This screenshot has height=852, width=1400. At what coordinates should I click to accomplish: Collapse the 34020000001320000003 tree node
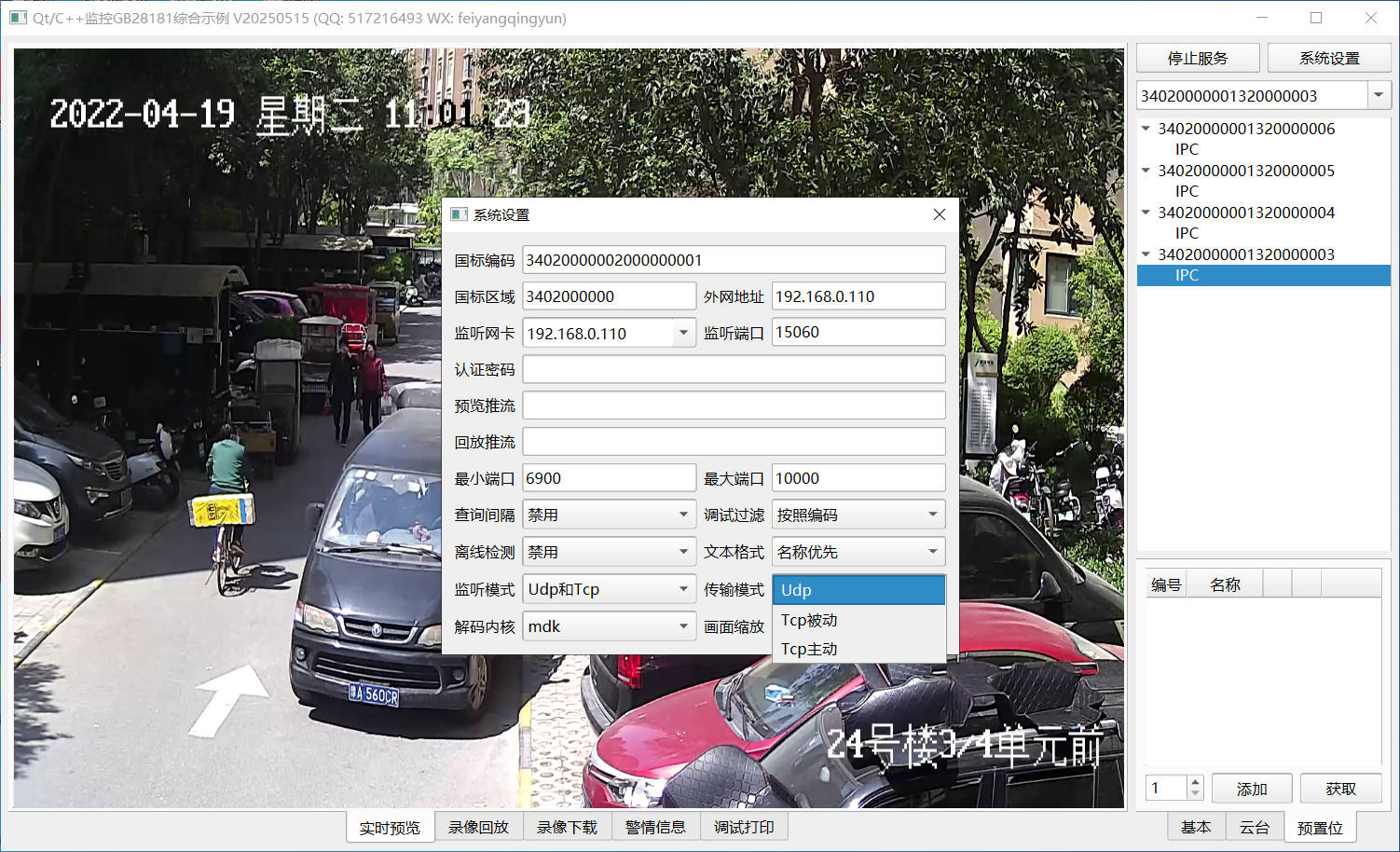click(1146, 254)
